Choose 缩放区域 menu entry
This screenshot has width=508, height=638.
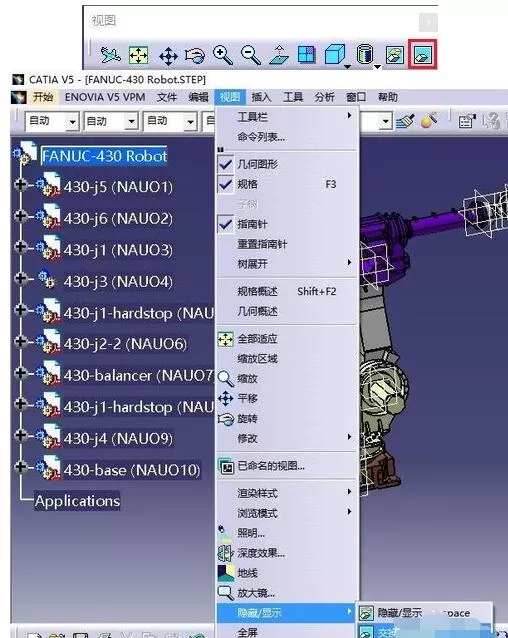287,359
